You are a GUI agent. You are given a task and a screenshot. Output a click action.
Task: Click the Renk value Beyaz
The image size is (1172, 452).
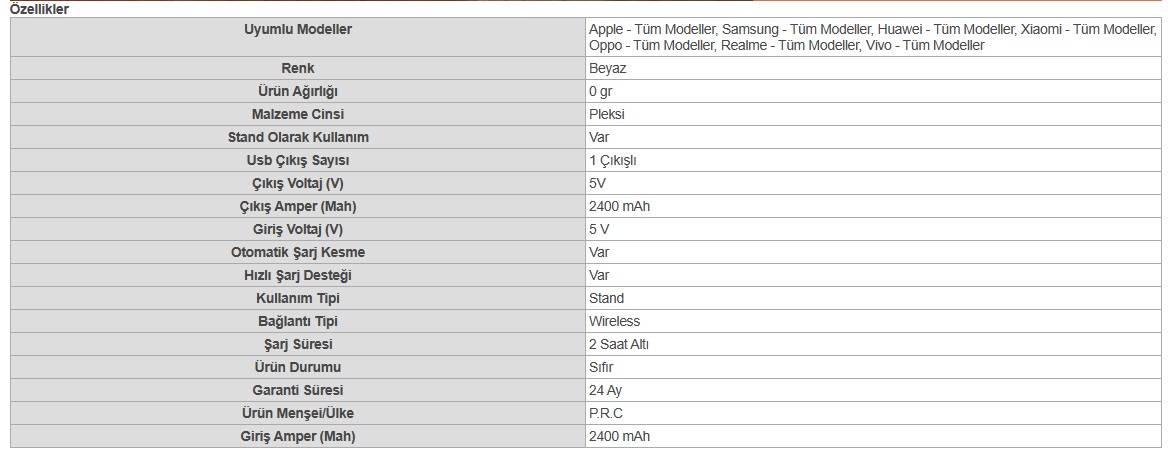pyautogui.click(x=608, y=68)
